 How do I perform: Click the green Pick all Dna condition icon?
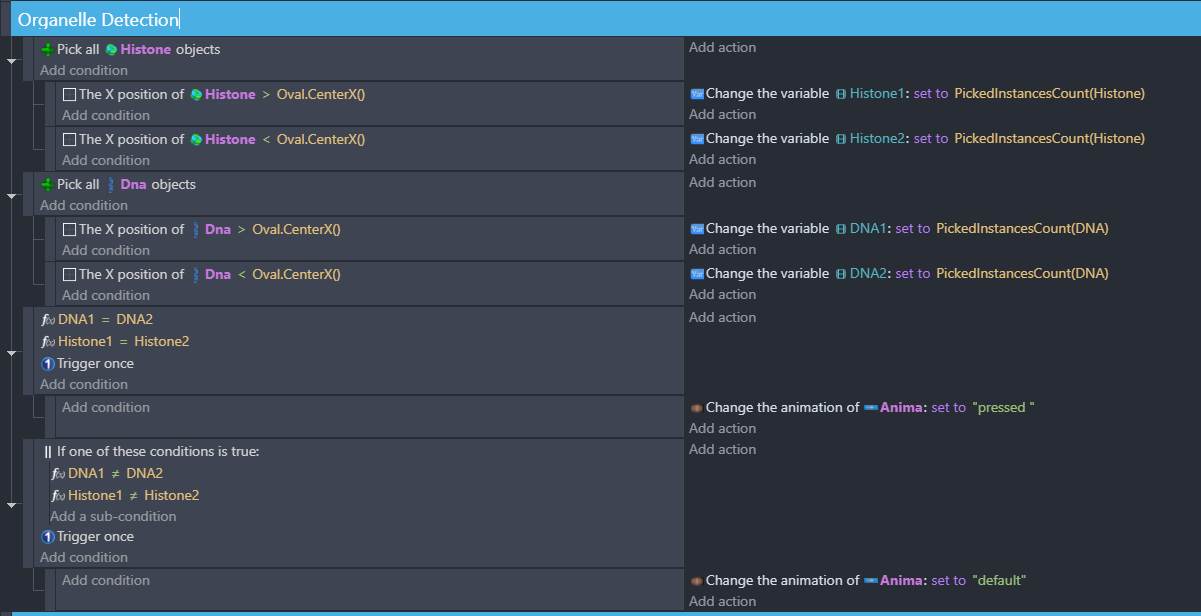click(47, 184)
